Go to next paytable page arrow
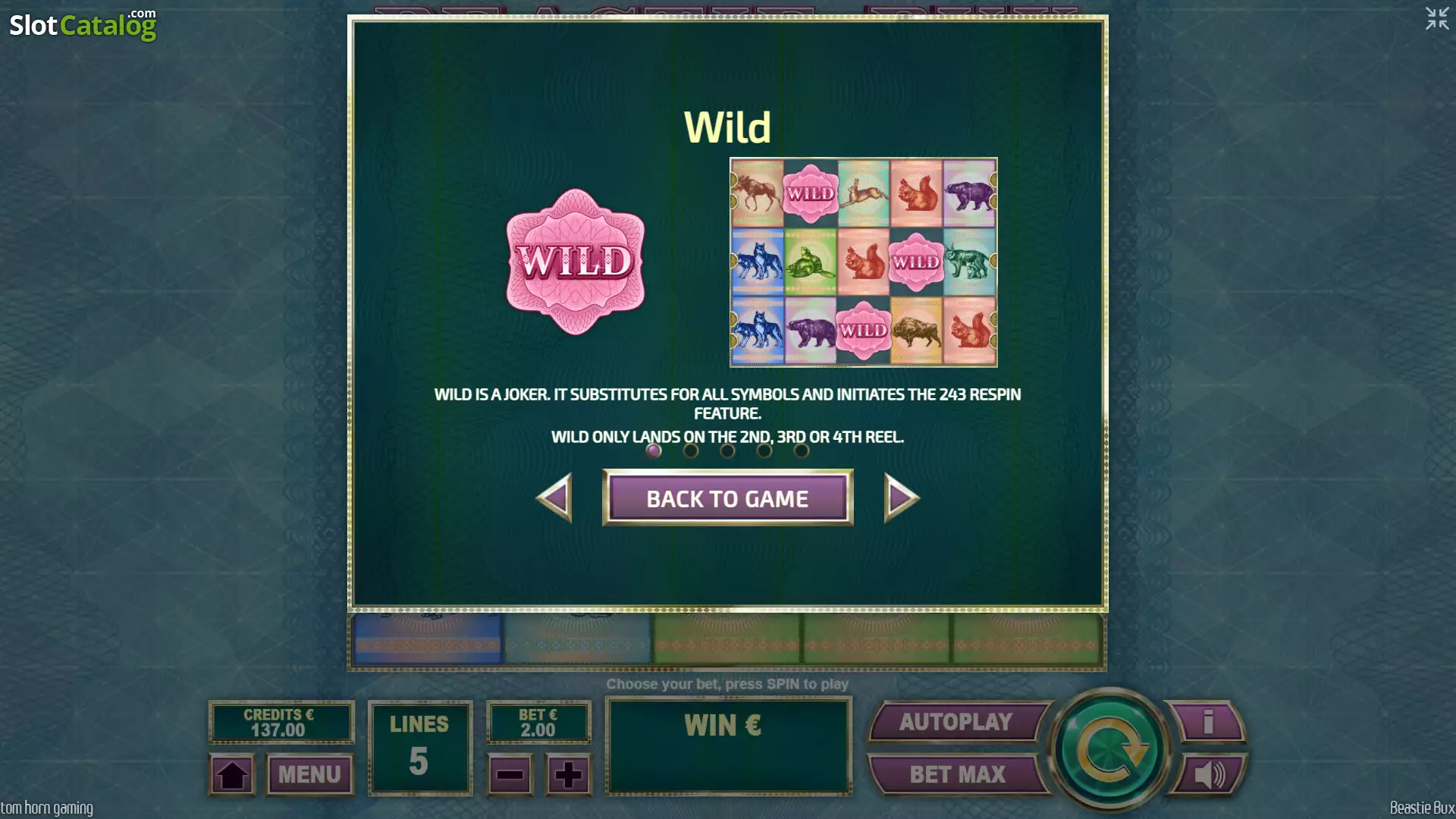1456x819 pixels. point(902,497)
